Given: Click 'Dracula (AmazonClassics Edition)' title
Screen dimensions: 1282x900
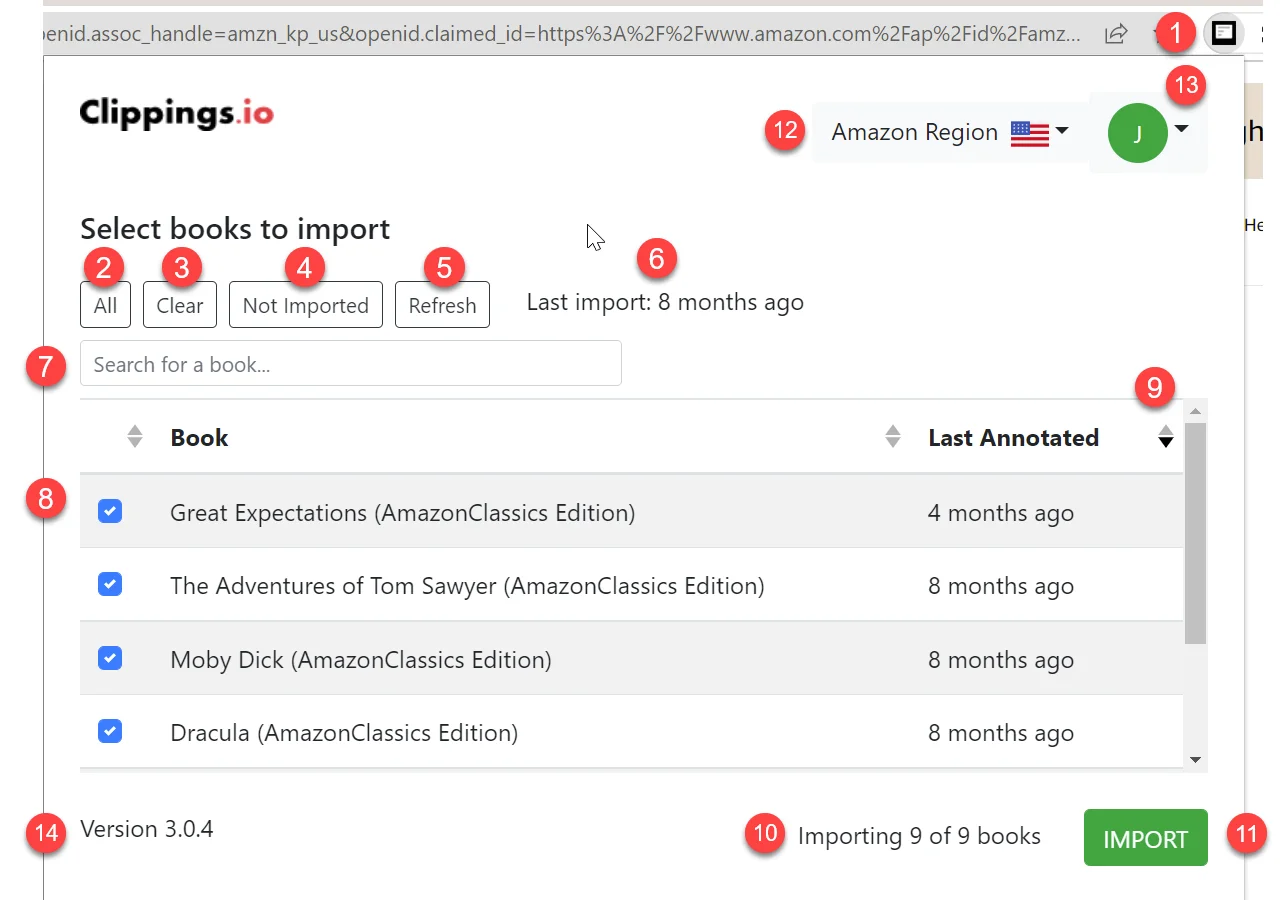Looking at the screenshot, I should click(x=344, y=733).
